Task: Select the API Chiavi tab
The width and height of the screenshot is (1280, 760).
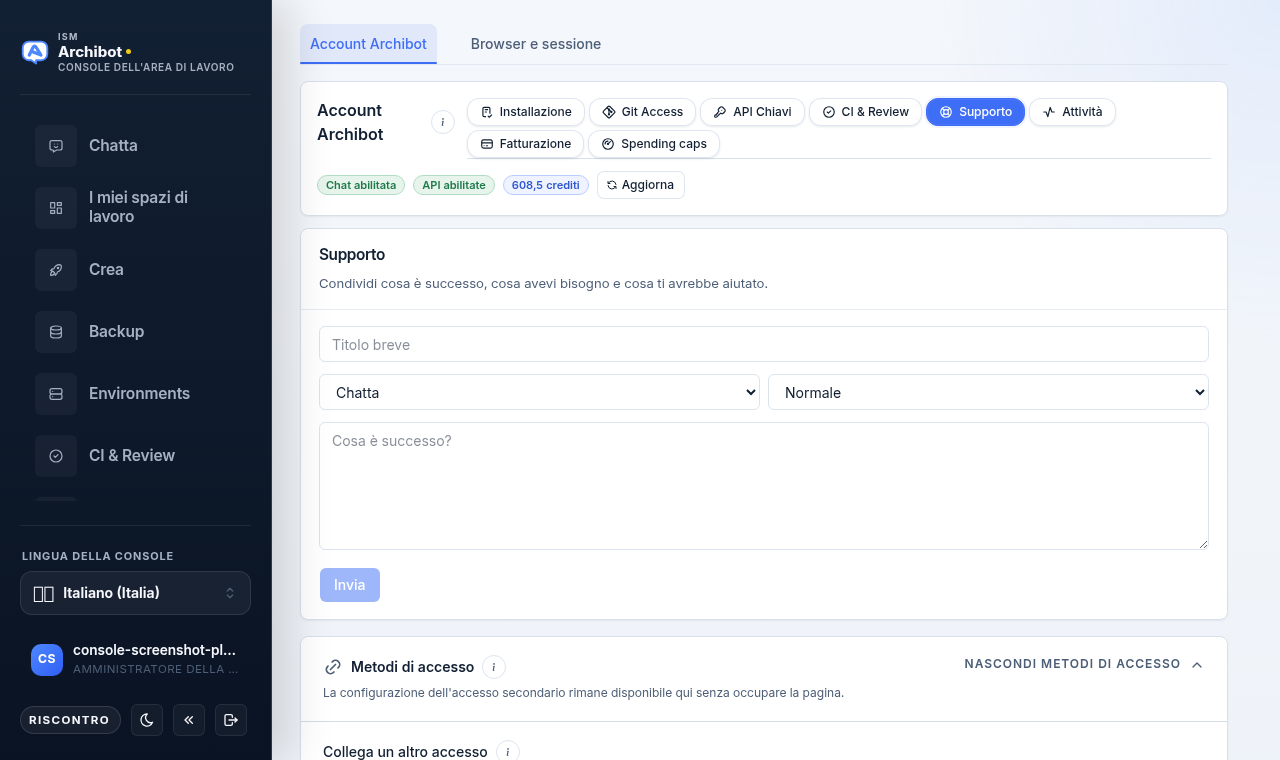Action: (752, 112)
